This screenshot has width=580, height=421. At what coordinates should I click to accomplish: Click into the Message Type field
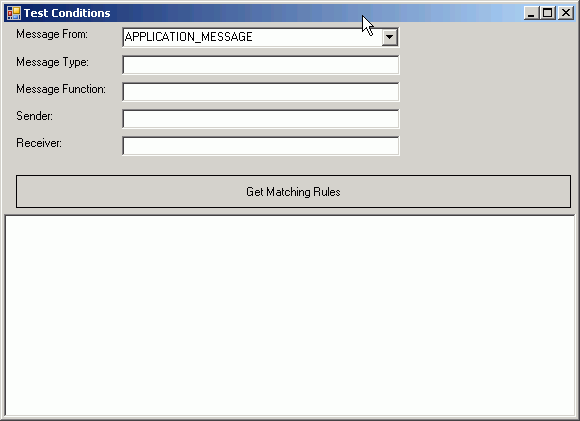[x=261, y=65]
